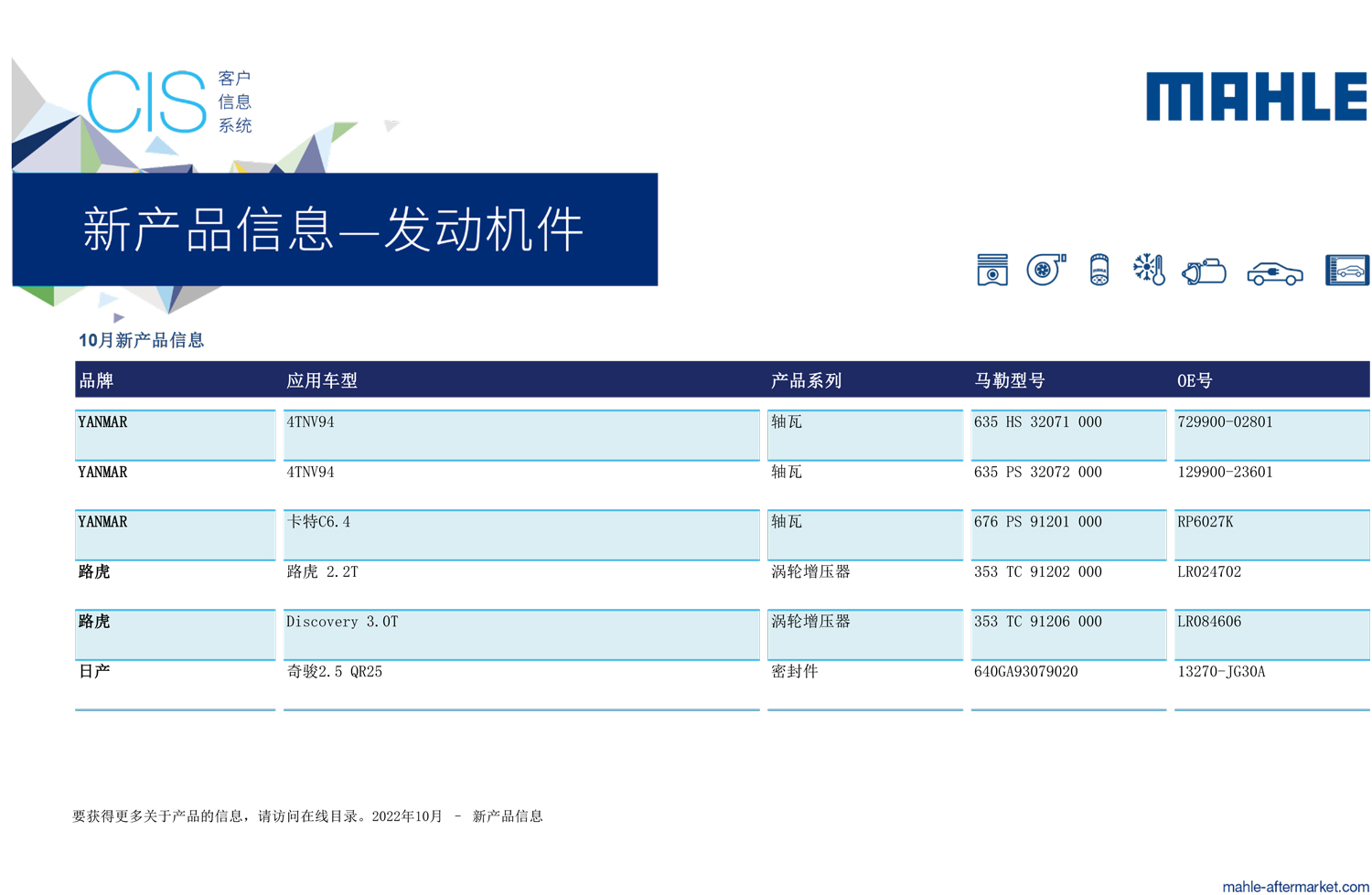Open the mahle-aftermarket.com link

(x=1295, y=886)
